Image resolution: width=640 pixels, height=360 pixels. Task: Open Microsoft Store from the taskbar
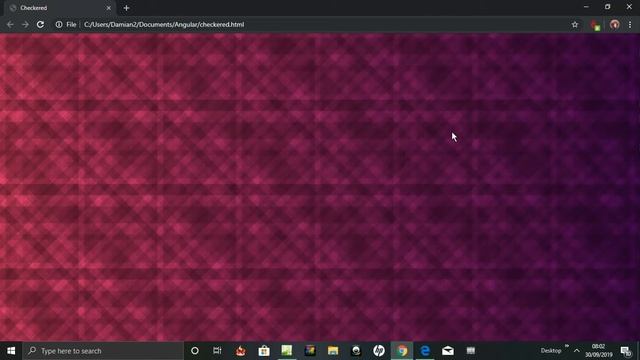tap(264, 351)
